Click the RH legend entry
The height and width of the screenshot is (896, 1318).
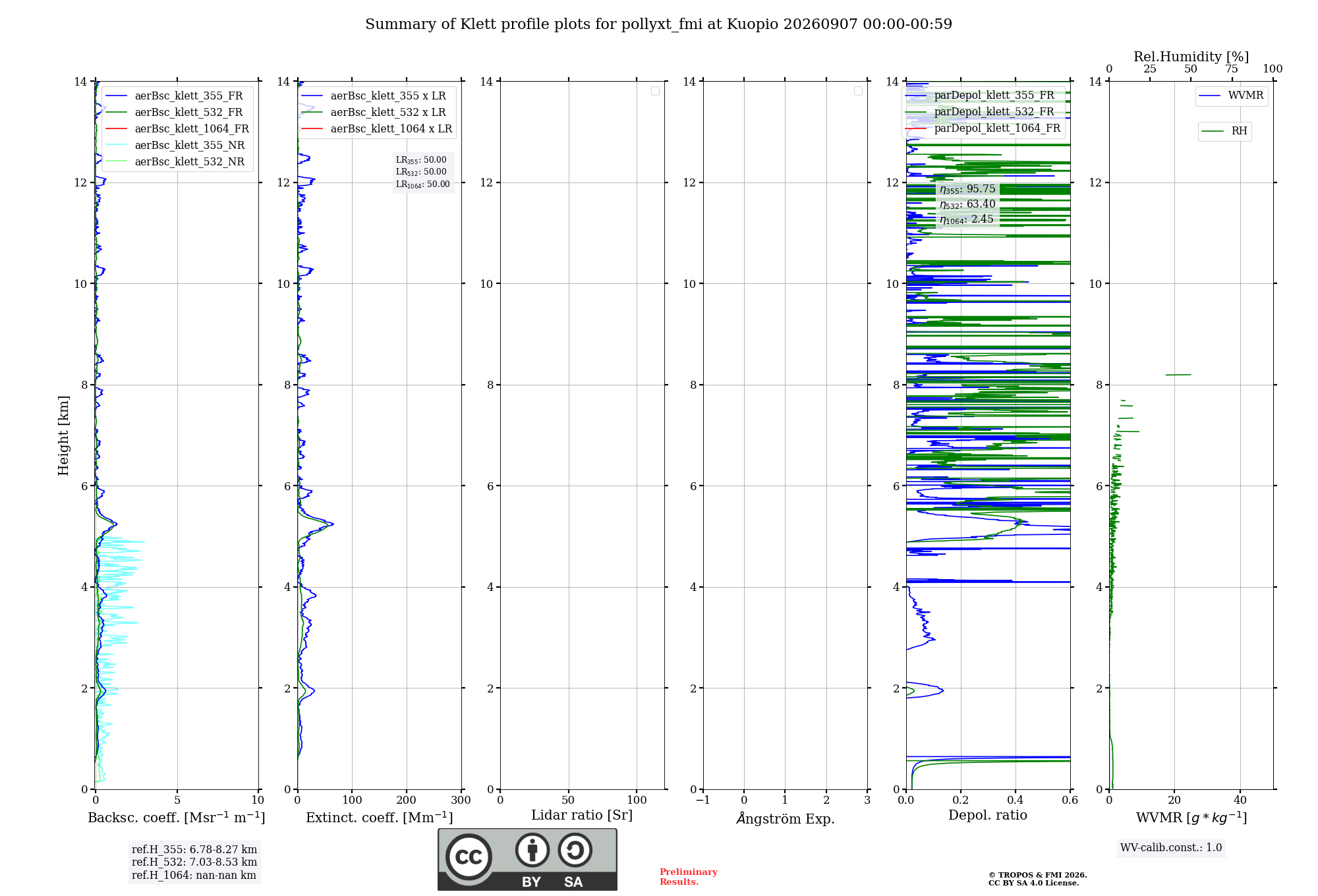[1224, 131]
